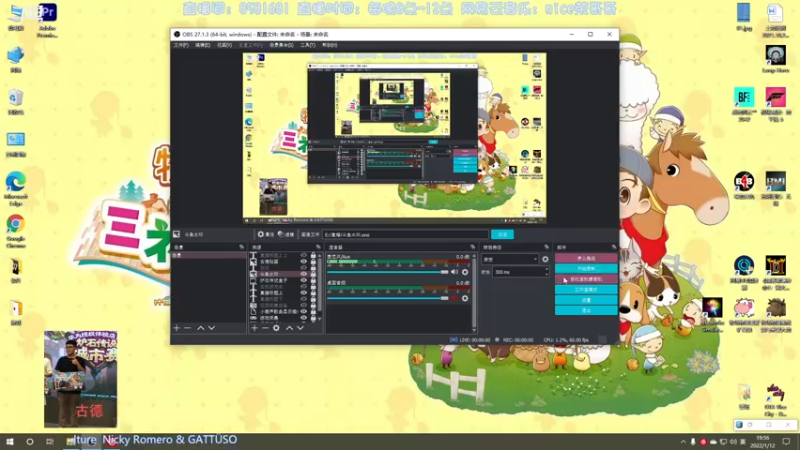Open transition properties gear icon

[545, 259]
